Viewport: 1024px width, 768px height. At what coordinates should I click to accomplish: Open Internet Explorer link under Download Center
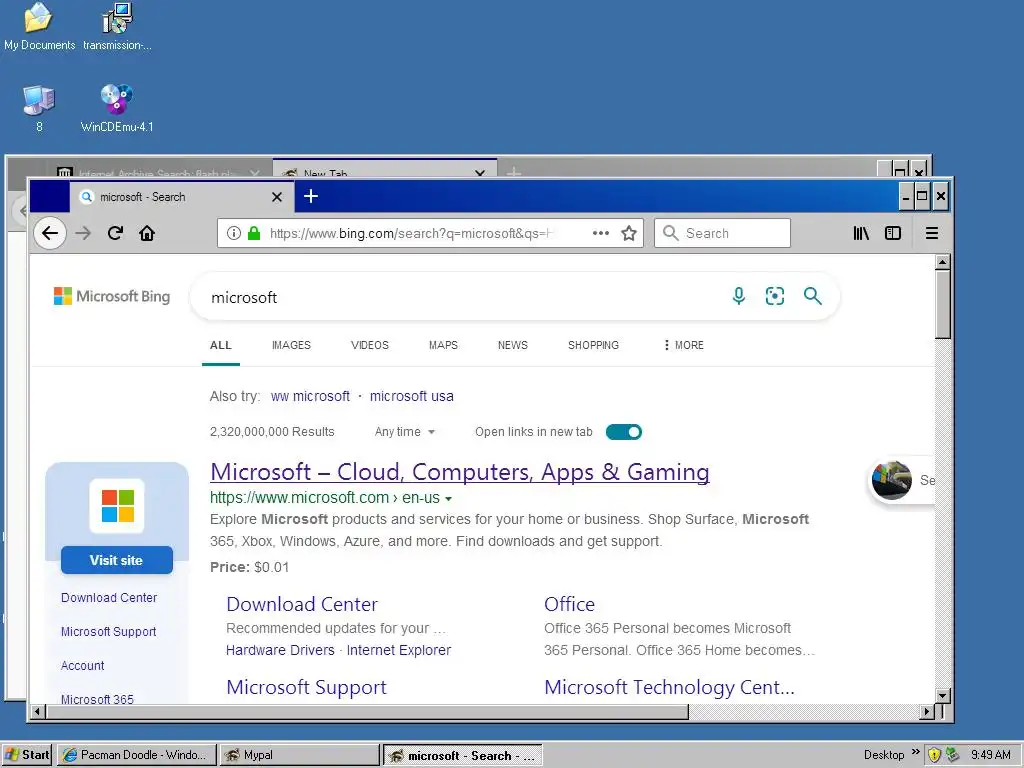click(x=398, y=650)
